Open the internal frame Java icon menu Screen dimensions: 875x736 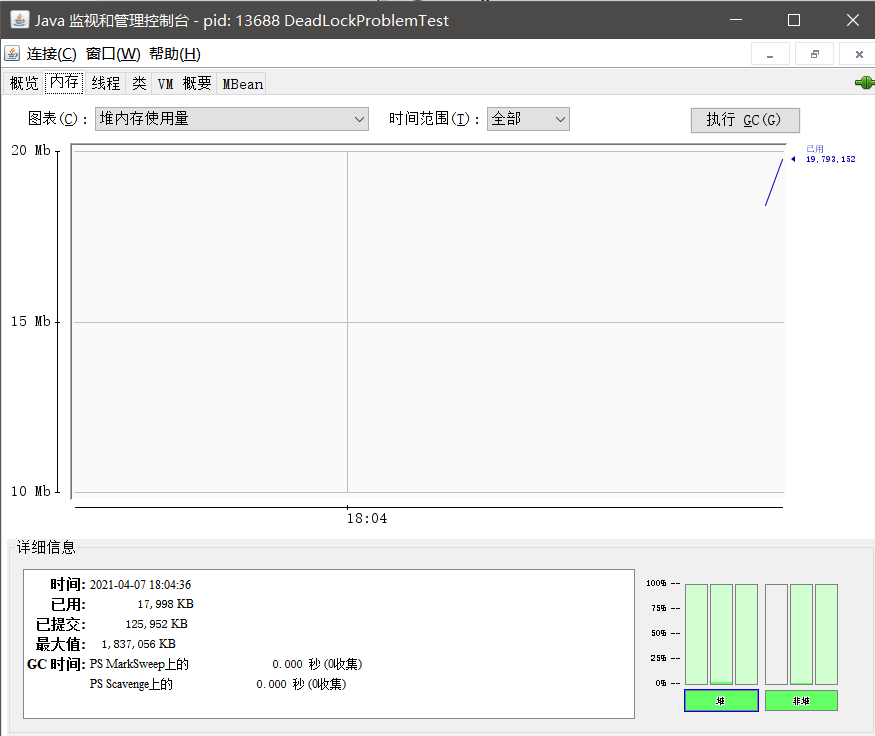click(12, 54)
